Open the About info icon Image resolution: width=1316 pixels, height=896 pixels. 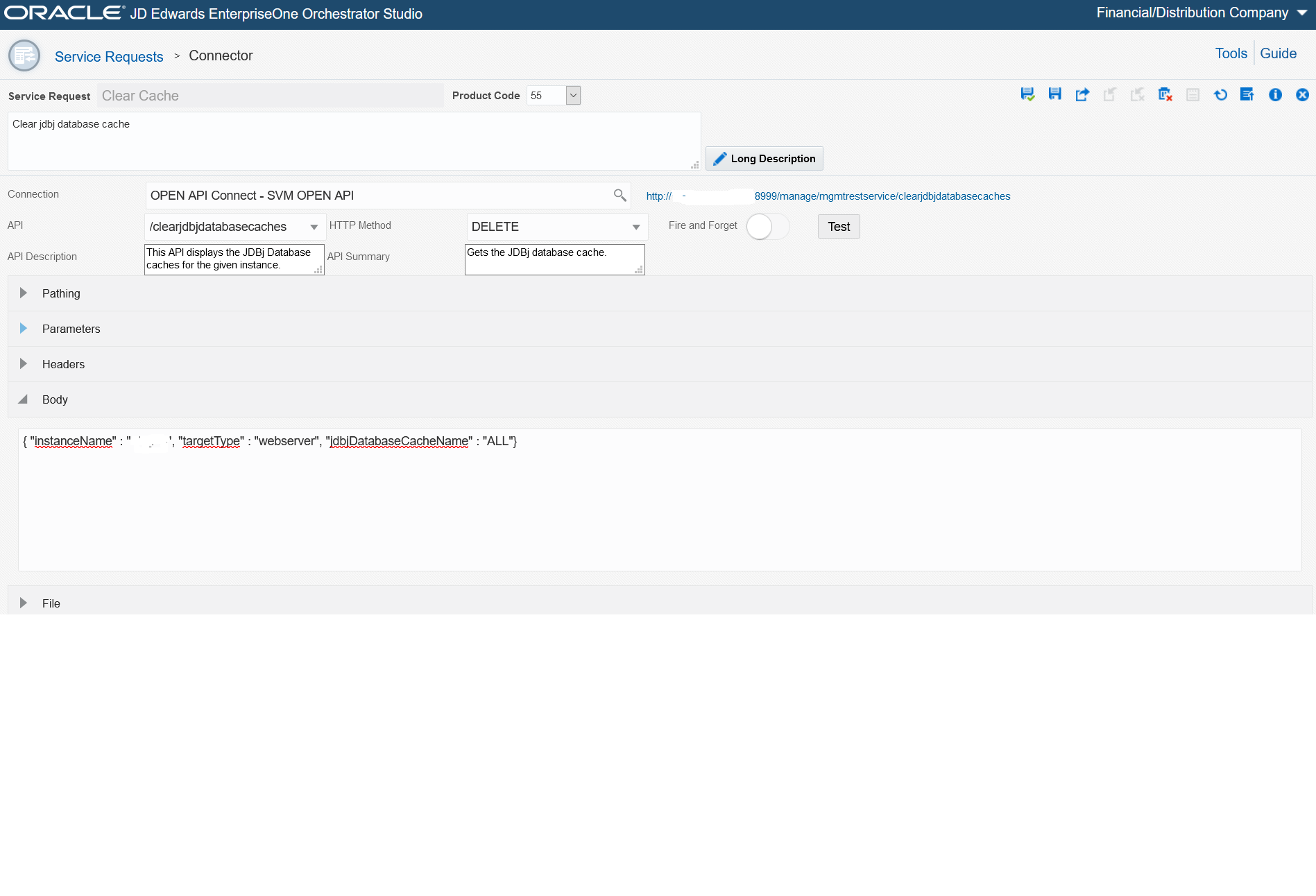(x=1275, y=94)
